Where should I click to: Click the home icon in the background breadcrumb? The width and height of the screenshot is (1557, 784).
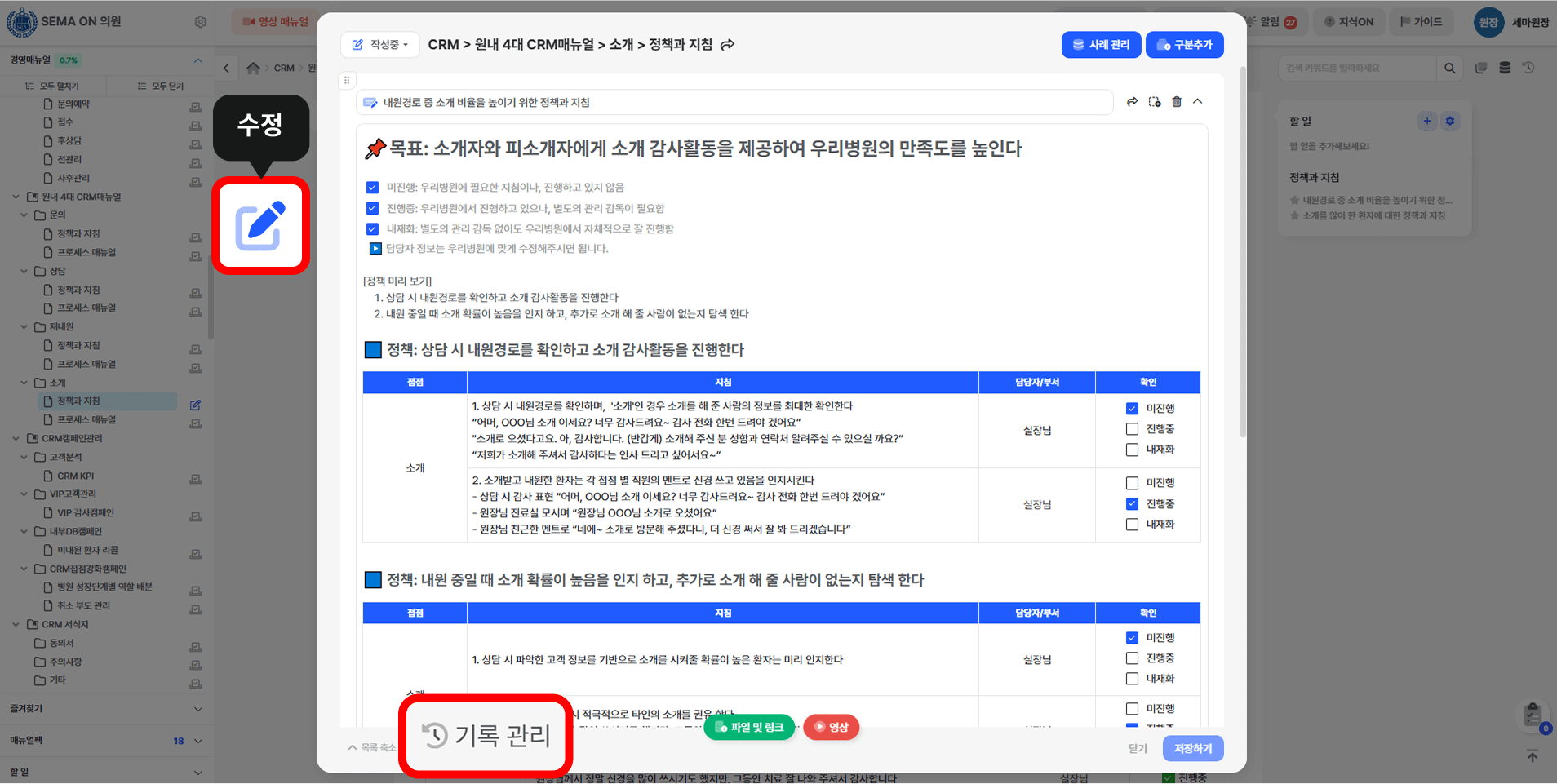pyautogui.click(x=254, y=69)
